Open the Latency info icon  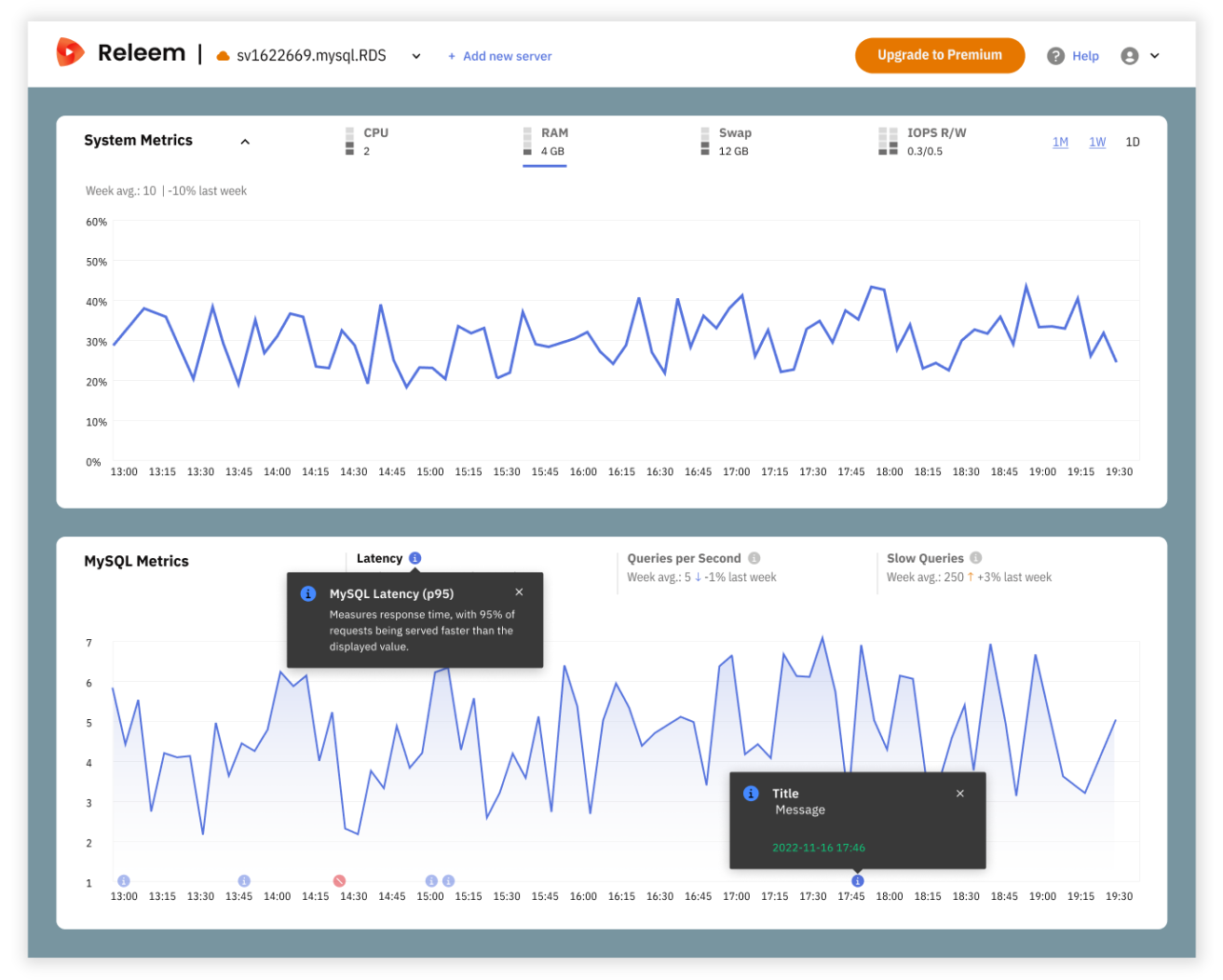tap(414, 558)
